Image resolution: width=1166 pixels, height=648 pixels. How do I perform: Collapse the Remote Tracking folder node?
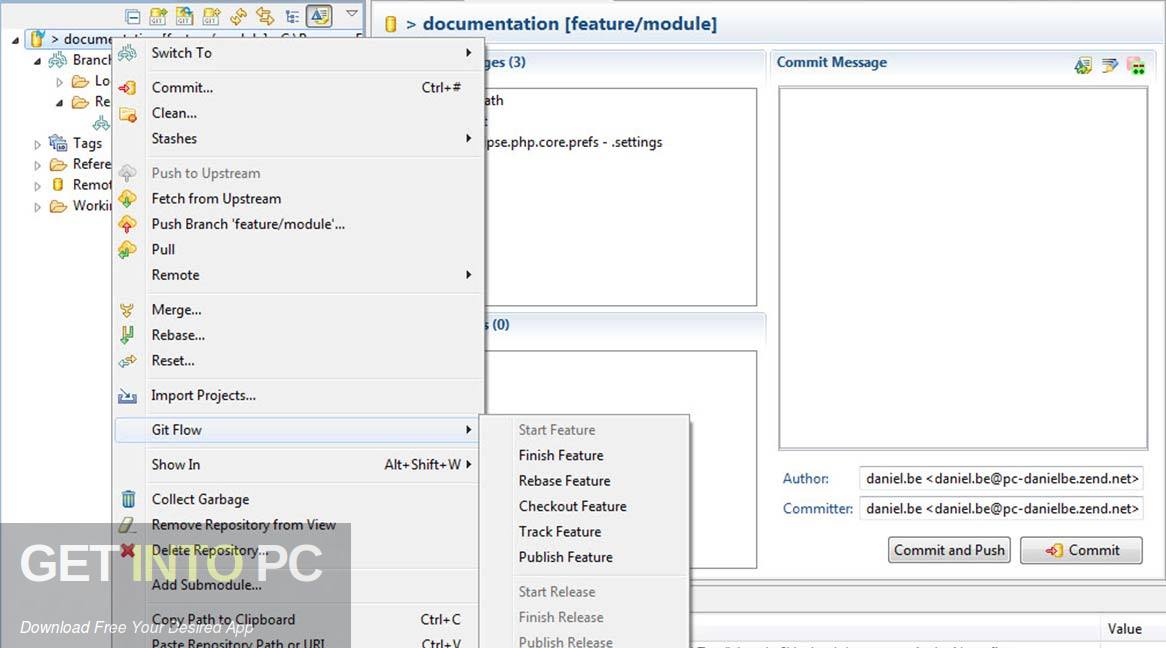click(x=59, y=103)
